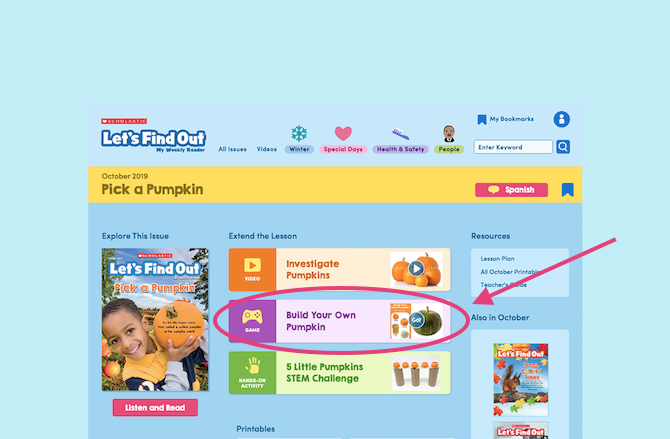670x439 pixels.
Task: Open the All October Printables link
Action: point(510,272)
